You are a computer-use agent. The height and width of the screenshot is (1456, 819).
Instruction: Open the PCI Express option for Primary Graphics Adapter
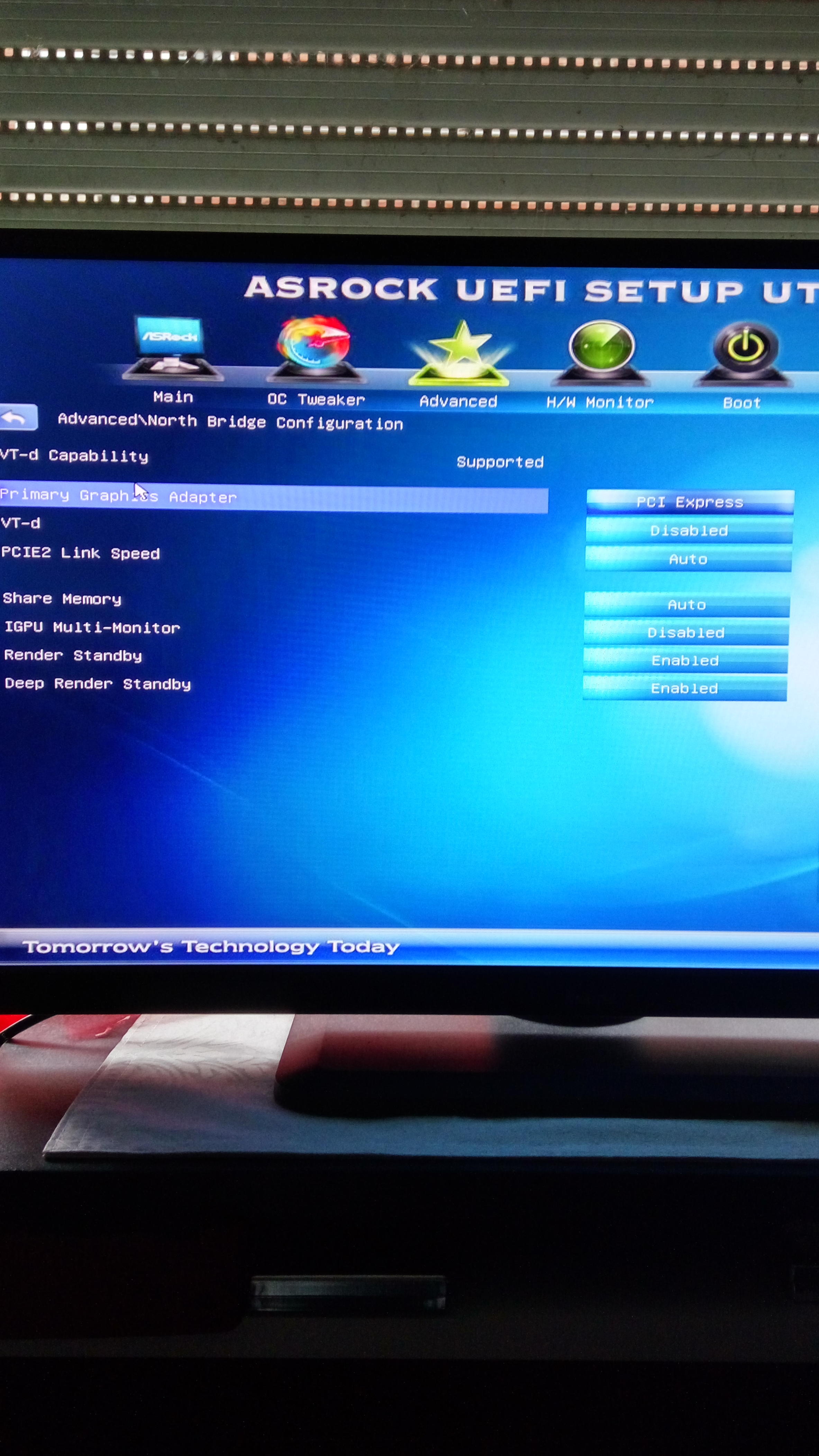(x=690, y=502)
